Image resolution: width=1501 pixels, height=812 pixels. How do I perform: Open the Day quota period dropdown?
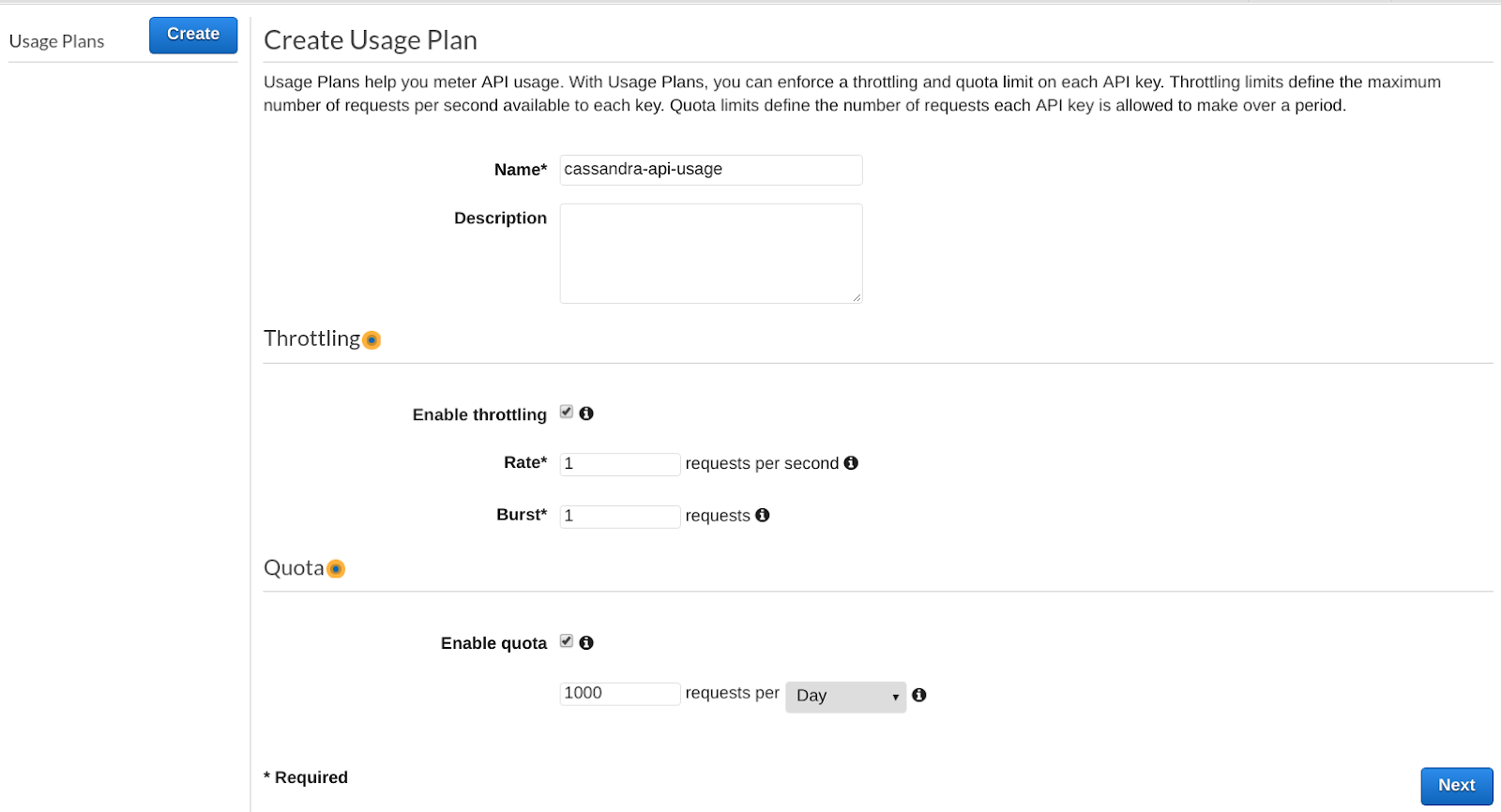click(845, 697)
